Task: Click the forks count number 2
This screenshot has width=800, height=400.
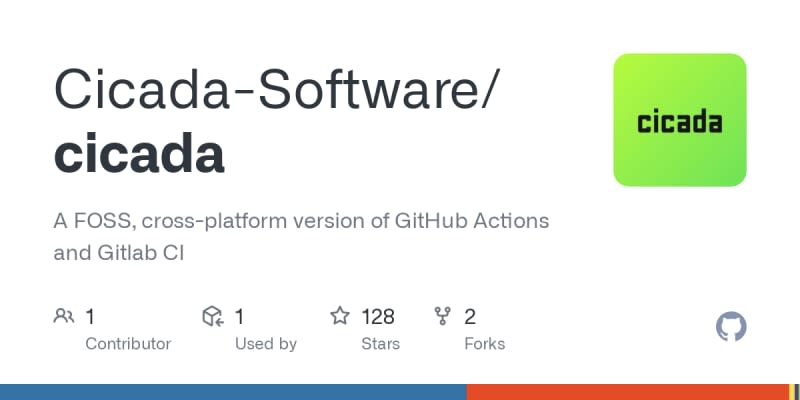Action: (x=470, y=317)
